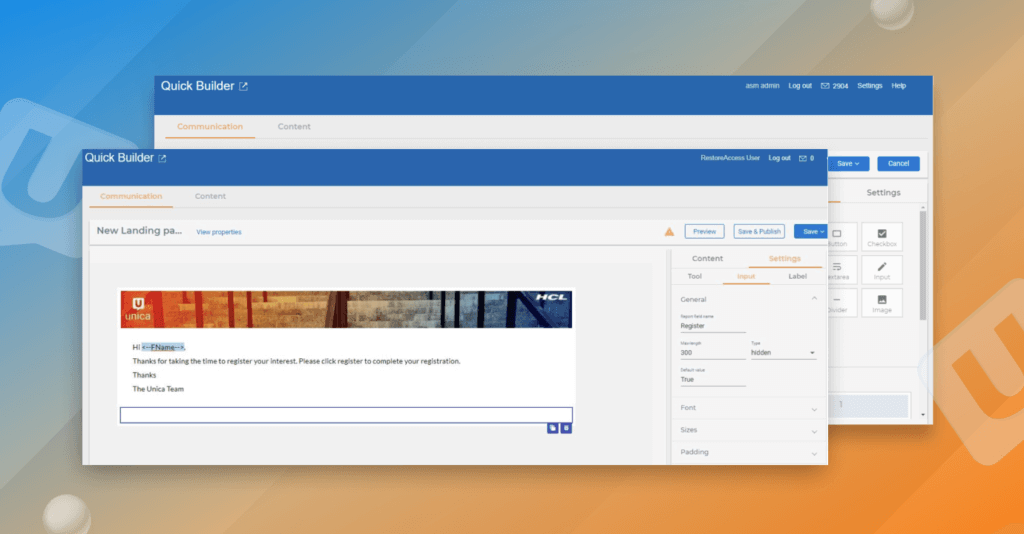The image size is (1024, 534).
Task: Open the pop-out icon in back Quick Builder window
Action: coord(243,87)
